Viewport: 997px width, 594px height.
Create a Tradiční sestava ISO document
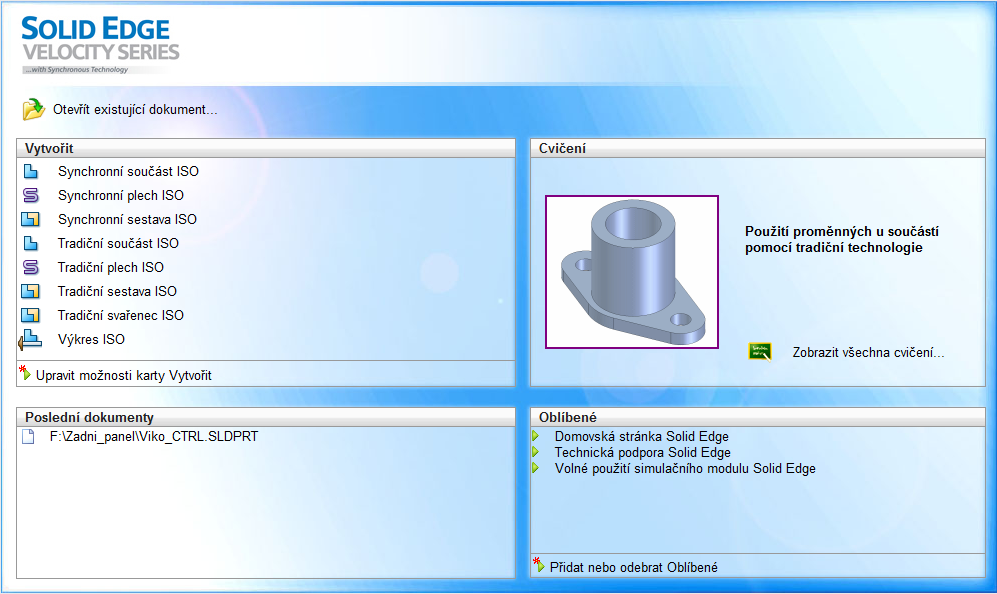point(117,291)
